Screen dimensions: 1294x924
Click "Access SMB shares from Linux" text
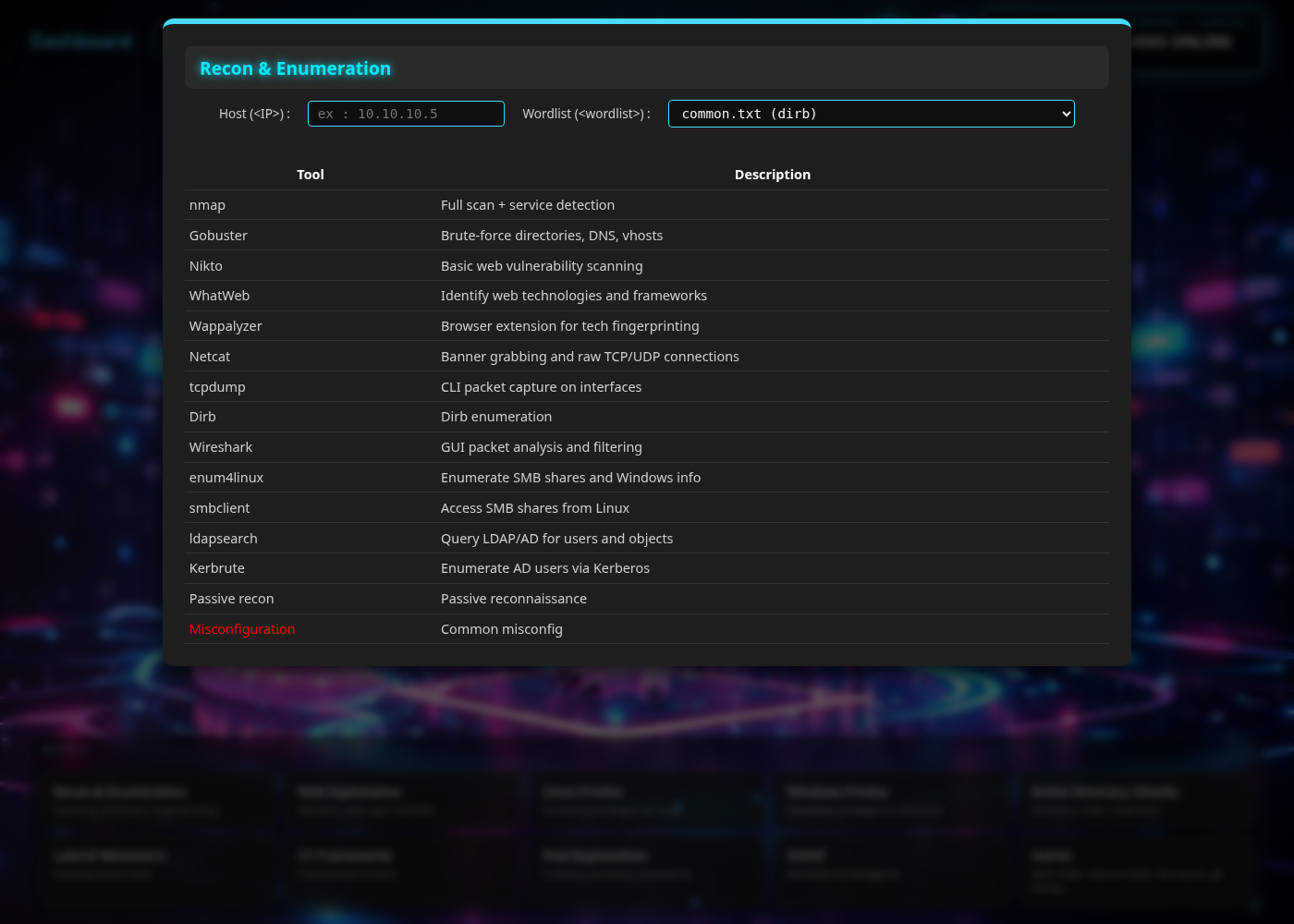coord(535,508)
